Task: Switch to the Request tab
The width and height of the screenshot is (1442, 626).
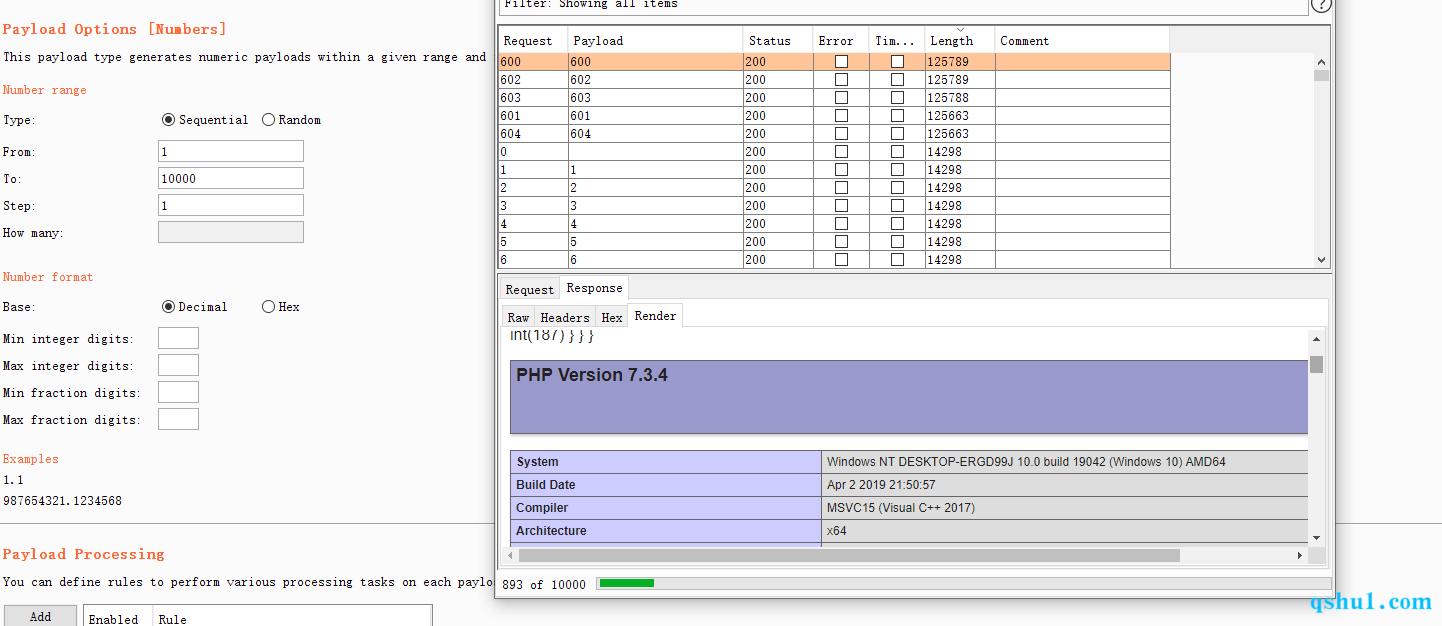Action: [529, 289]
